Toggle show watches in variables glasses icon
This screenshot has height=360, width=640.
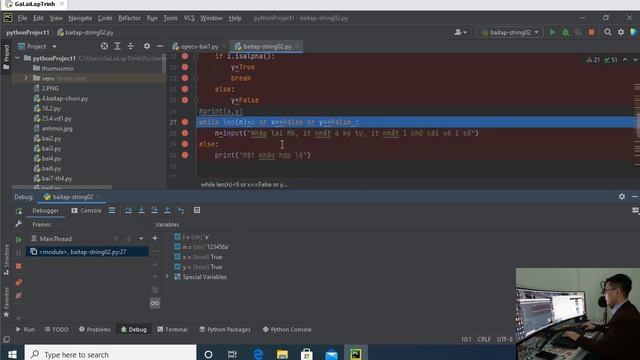(155, 303)
